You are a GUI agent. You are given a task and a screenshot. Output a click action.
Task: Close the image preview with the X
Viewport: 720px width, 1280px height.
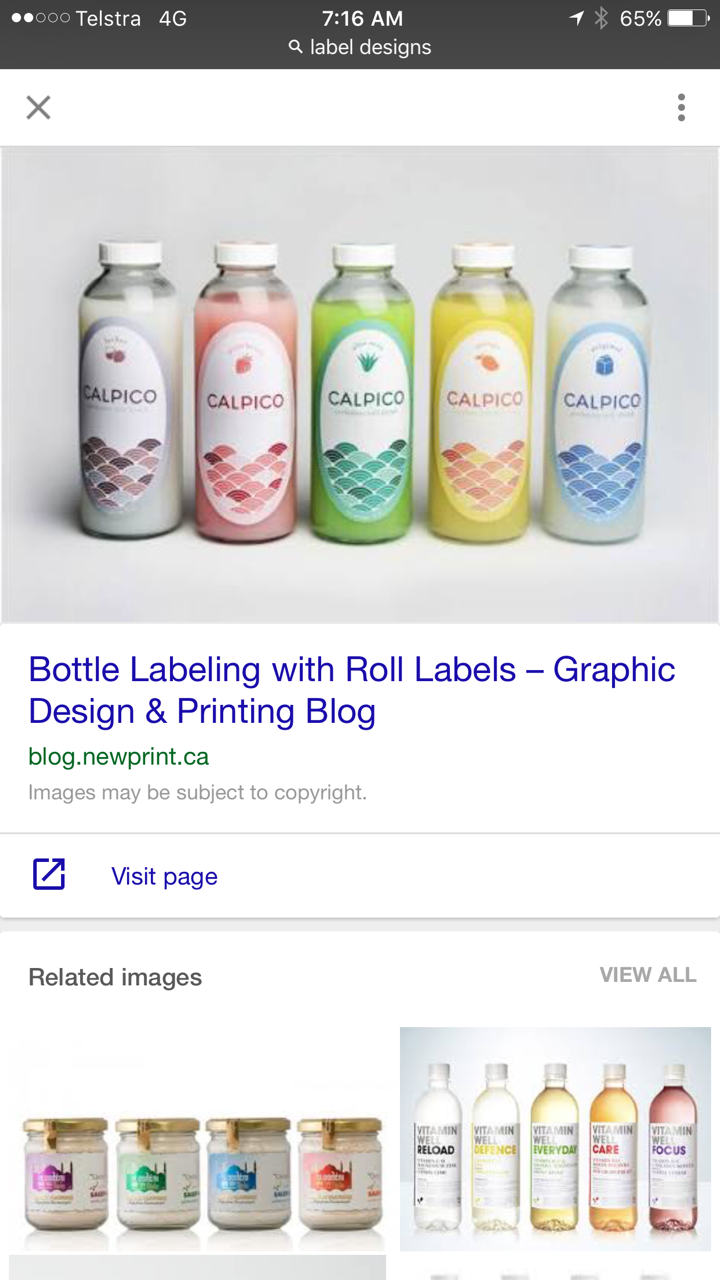38,107
